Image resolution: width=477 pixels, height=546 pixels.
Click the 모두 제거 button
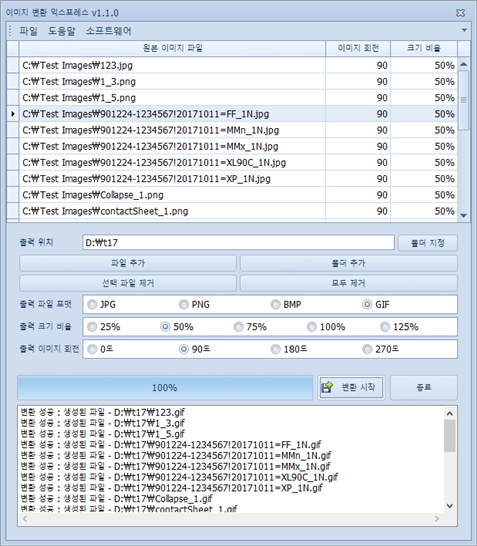pos(349,283)
